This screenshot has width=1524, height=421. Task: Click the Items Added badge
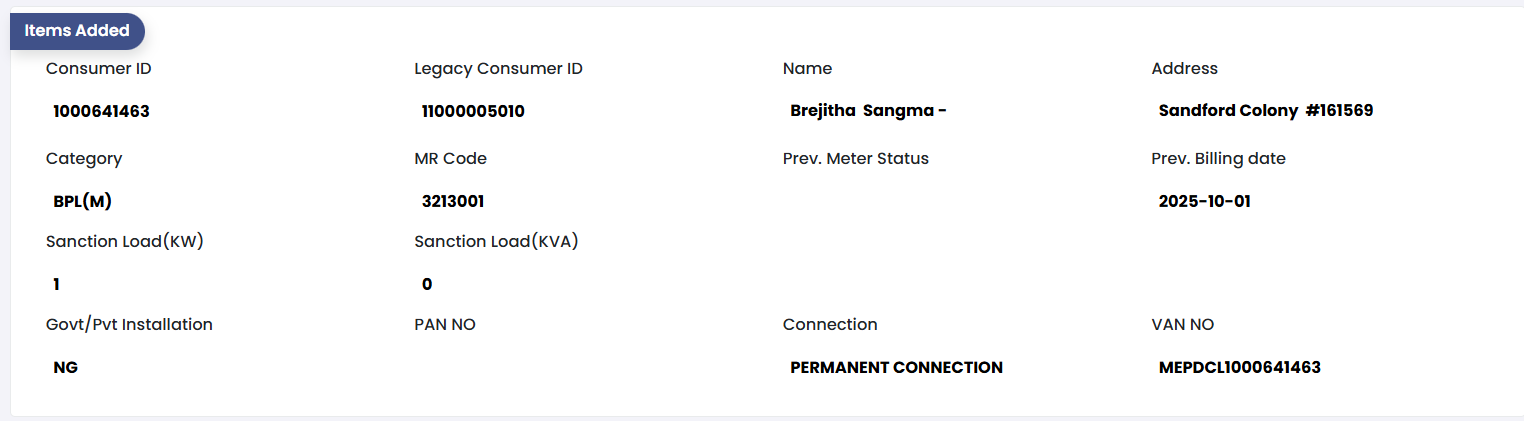pos(77,31)
